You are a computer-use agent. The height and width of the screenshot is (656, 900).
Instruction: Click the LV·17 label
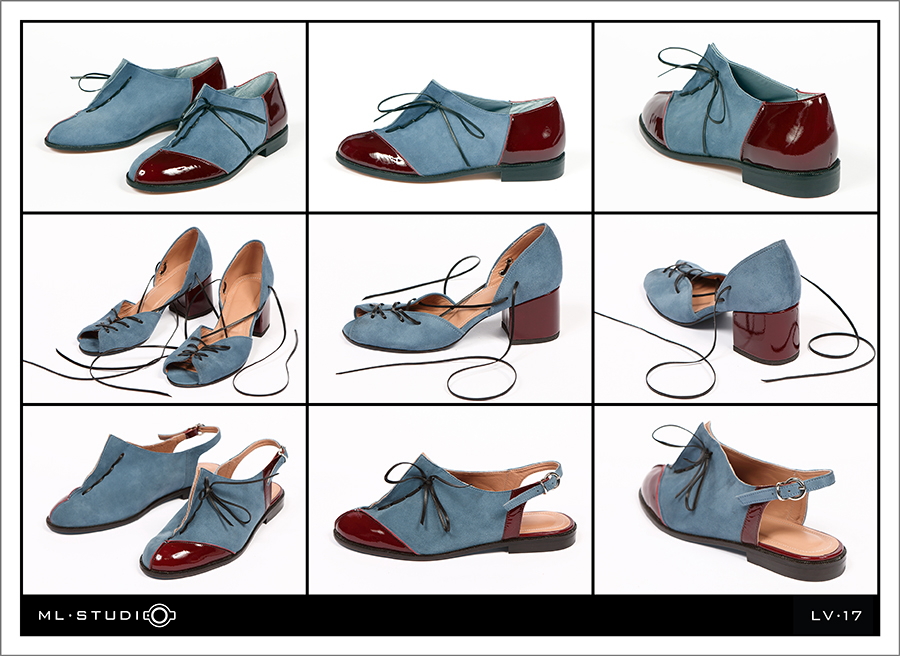[x=836, y=616]
